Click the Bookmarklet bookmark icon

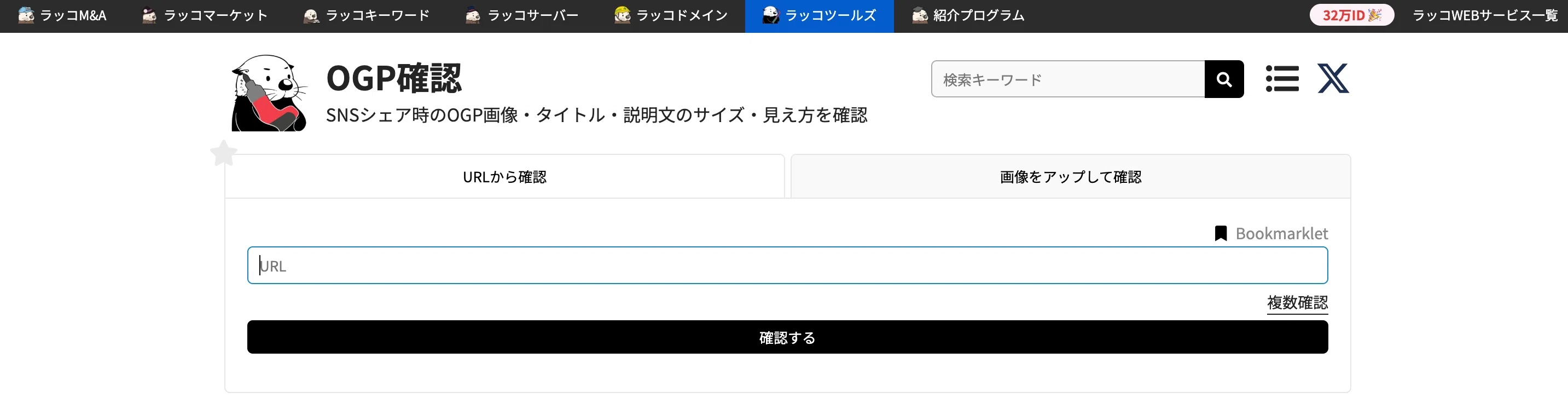pyautogui.click(x=1221, y=233)
